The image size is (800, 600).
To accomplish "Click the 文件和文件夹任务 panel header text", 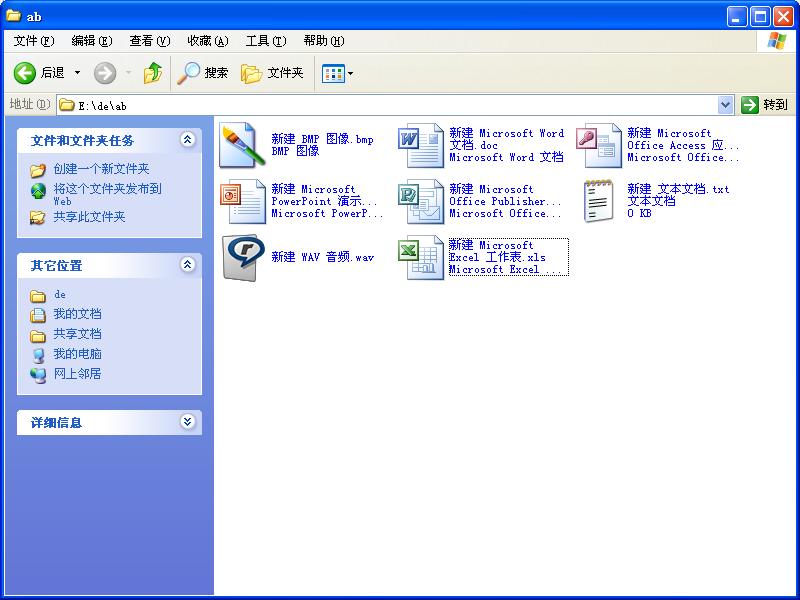I will click(82, 140).
